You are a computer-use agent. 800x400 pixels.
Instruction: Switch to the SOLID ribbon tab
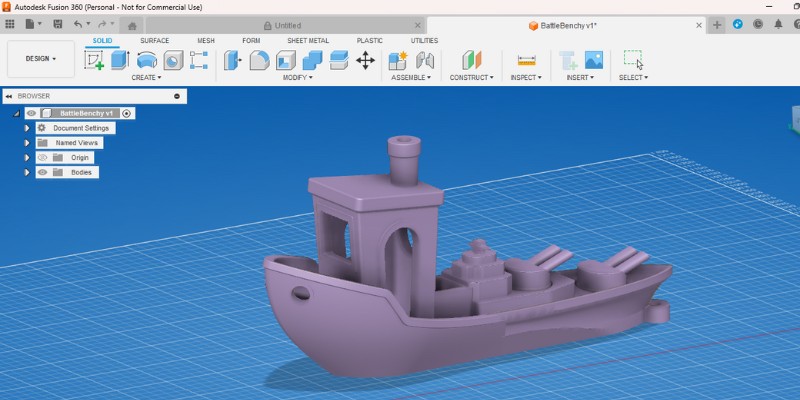click(x=102, y=41)
